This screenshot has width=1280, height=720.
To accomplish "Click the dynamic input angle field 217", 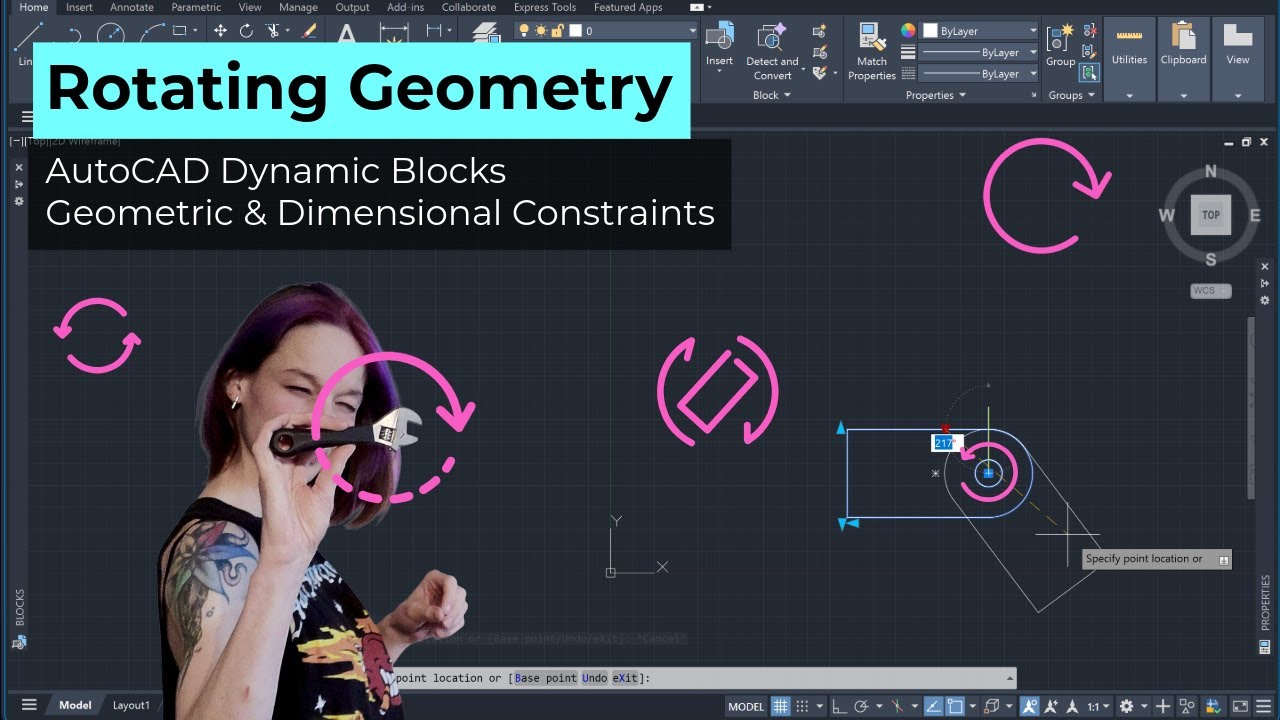I will pyautogui.click(x=944, y=443).
